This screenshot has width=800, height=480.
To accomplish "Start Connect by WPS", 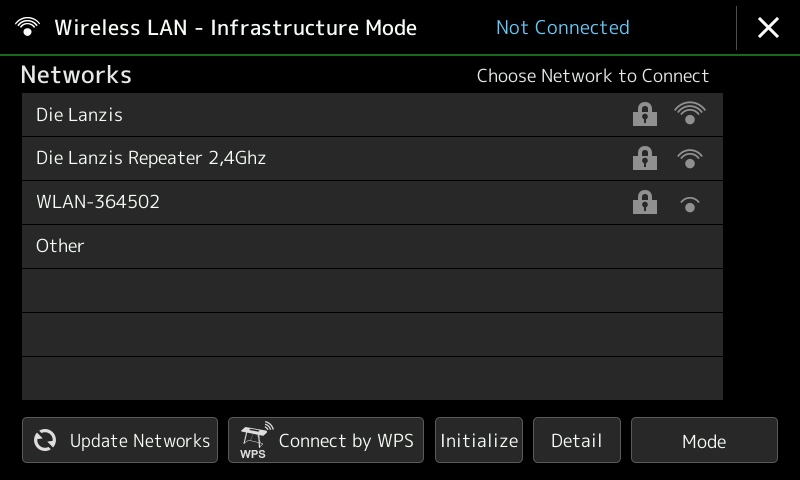I will (x=326, y=440).
